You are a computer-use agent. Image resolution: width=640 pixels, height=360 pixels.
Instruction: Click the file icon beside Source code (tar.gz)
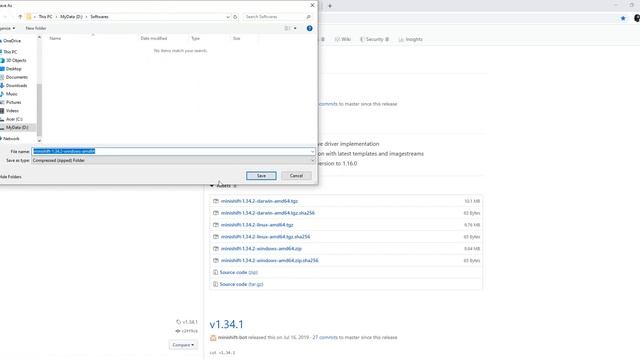coord(215,284)
